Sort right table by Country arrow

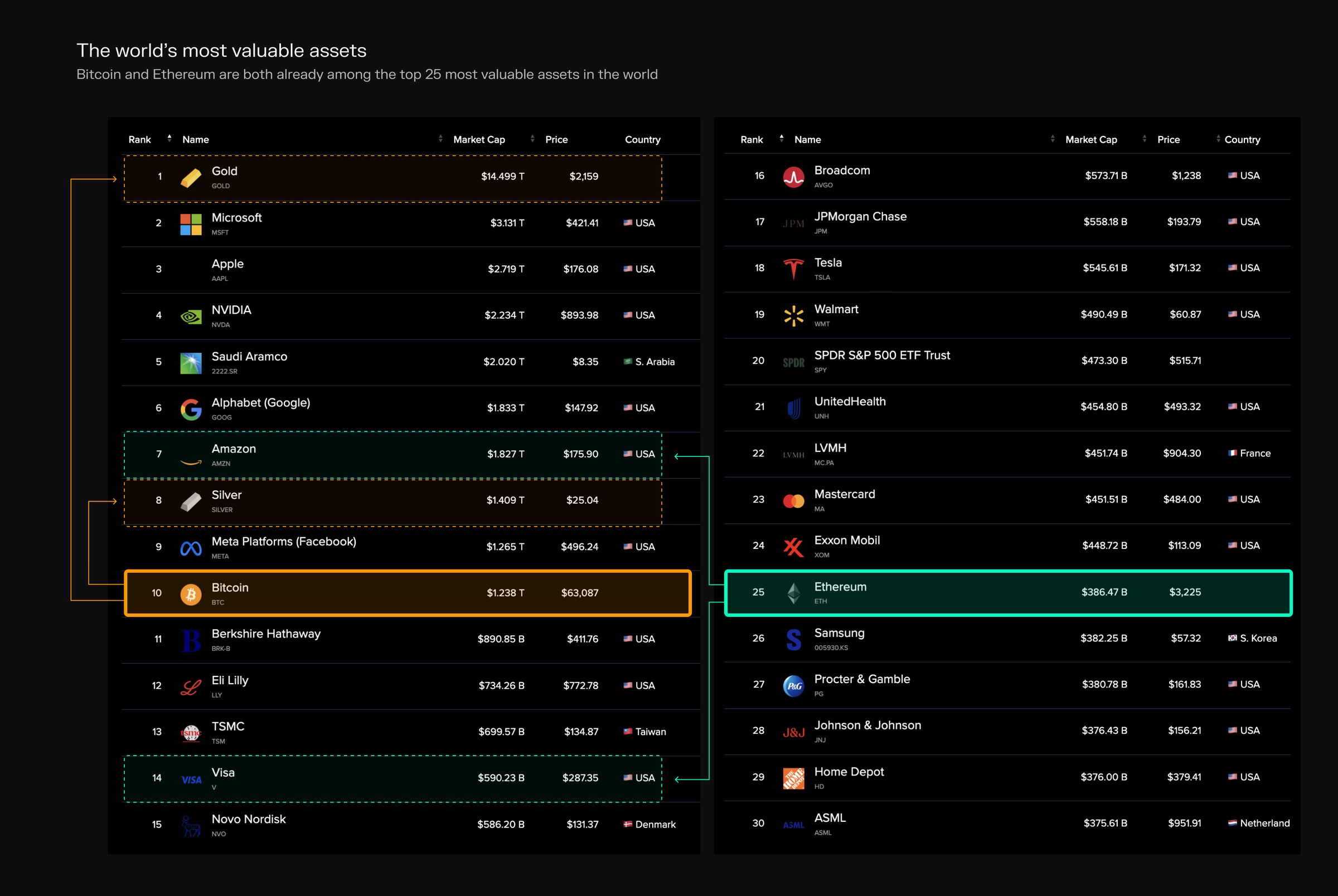(x=1218, y=138)
